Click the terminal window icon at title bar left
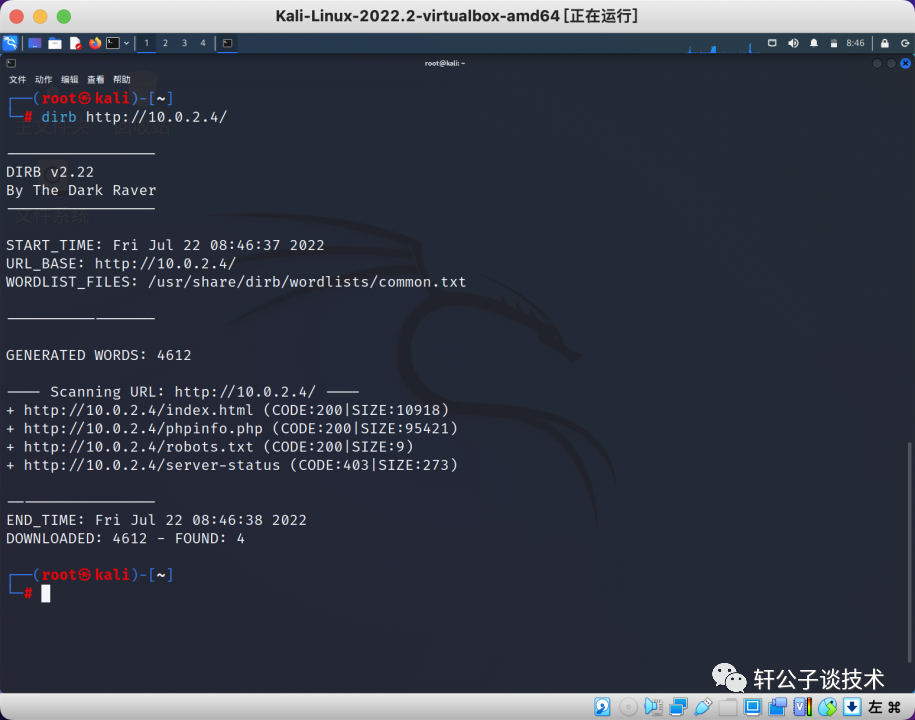 tap(11, 63)
